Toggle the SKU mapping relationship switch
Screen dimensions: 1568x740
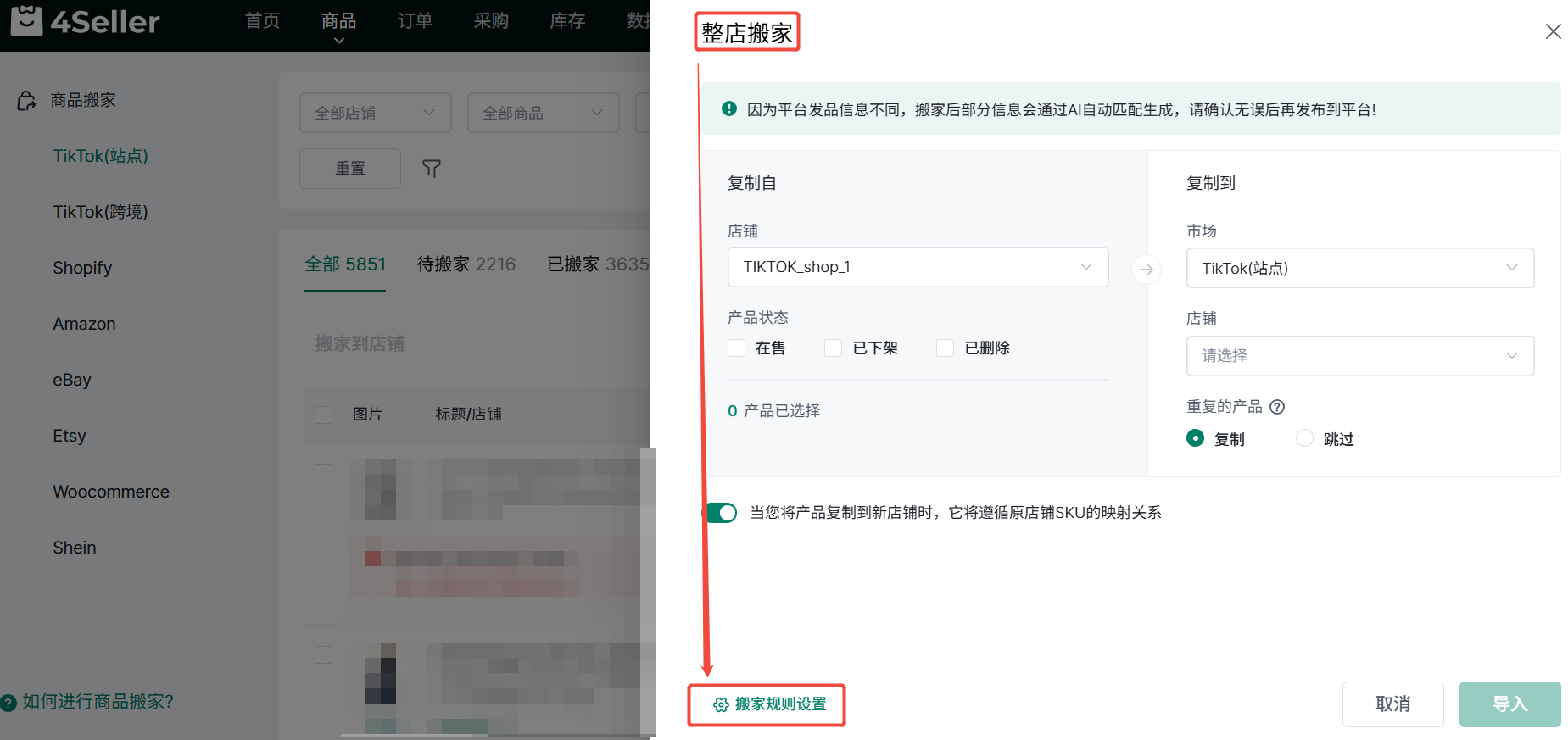(721, 513)
